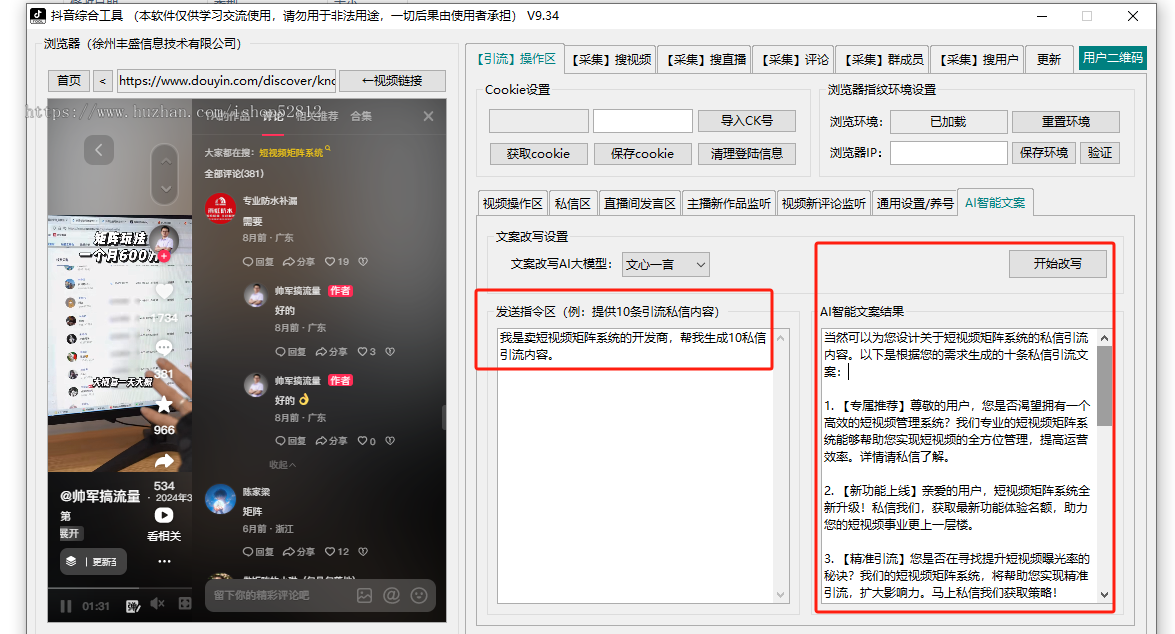The image size is (1175, 634).
Task: Pause the video playback
Action: coord(66,606)
